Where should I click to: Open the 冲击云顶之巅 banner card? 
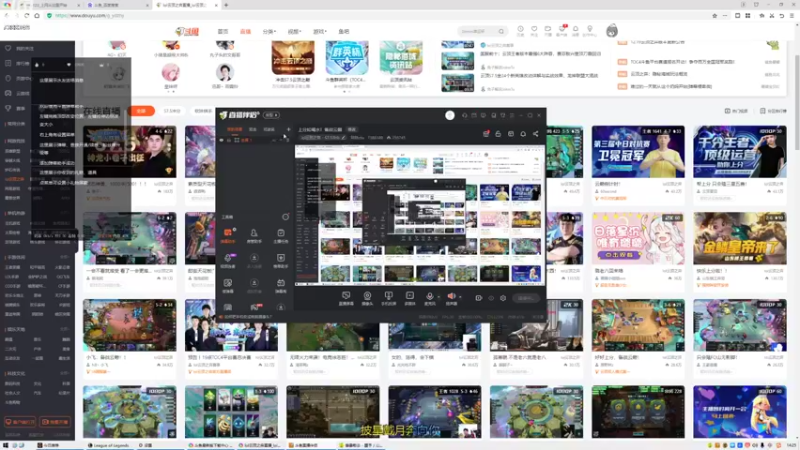click(x=292, y=58)
